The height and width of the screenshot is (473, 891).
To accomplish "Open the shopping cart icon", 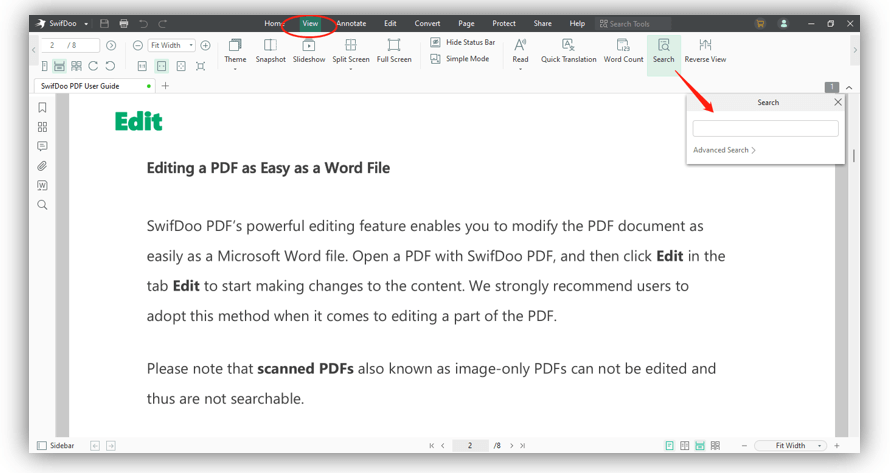I will tap(760, 23).
